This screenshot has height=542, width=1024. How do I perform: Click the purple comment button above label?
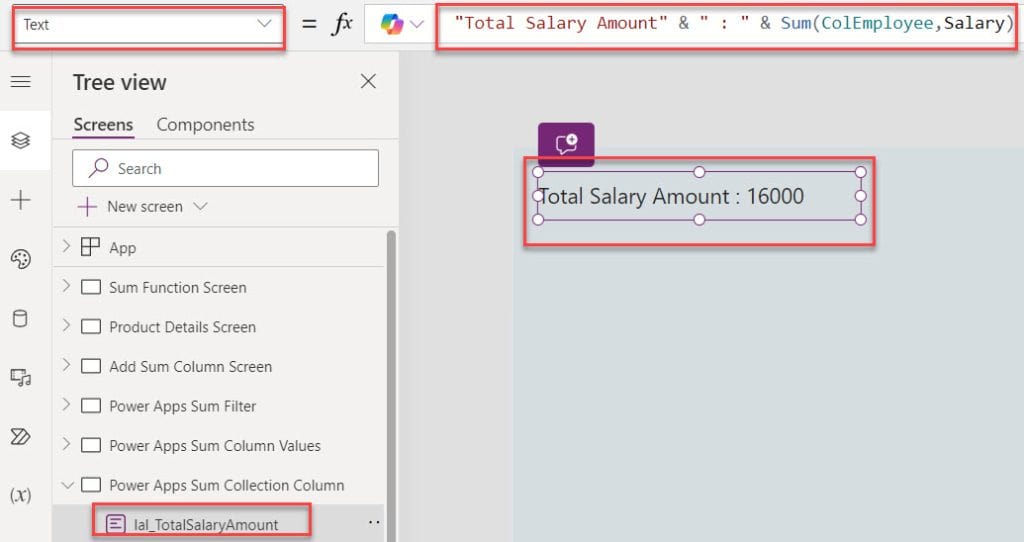pos(566,144)
